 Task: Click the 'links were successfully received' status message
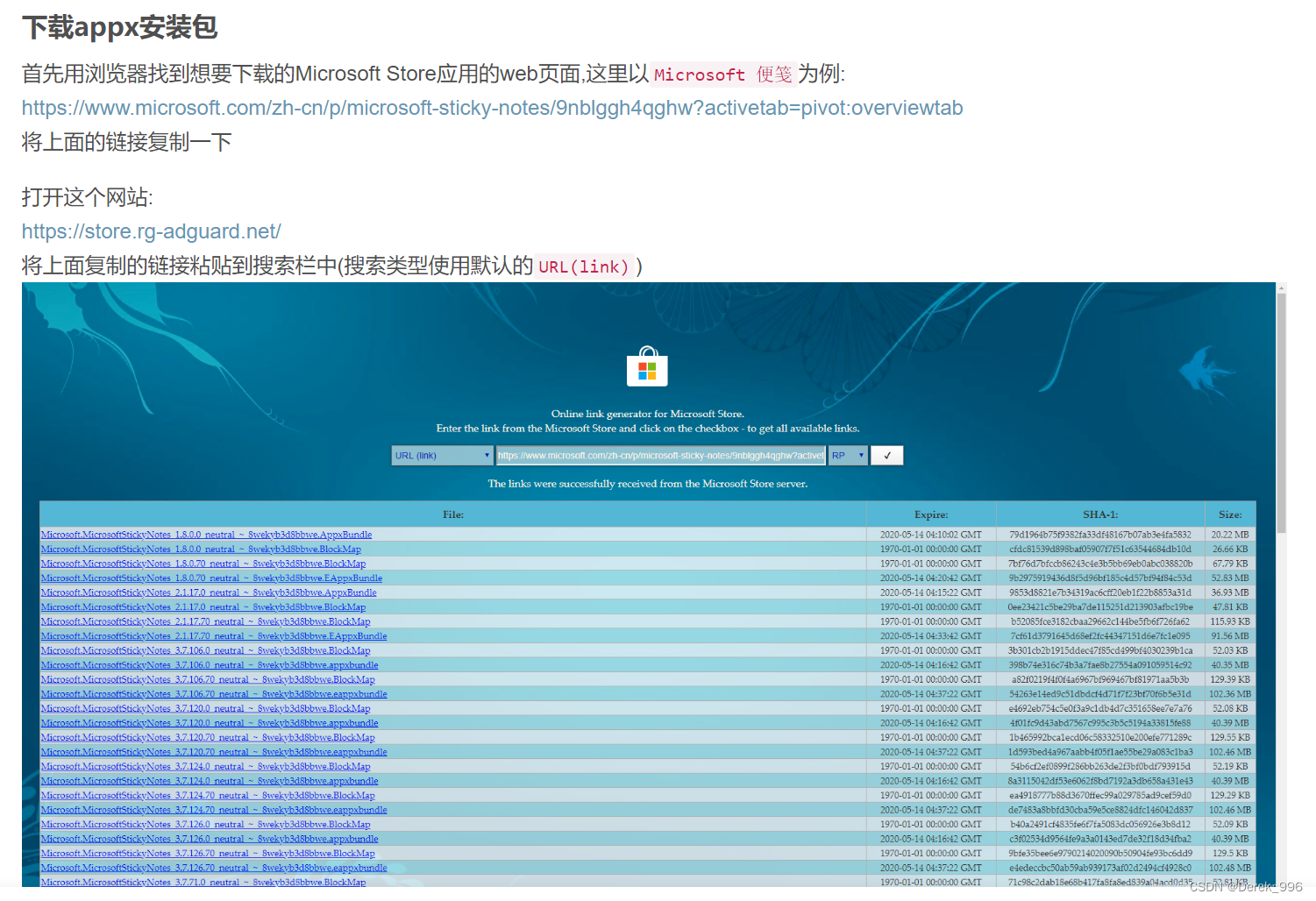click(648, 484)
